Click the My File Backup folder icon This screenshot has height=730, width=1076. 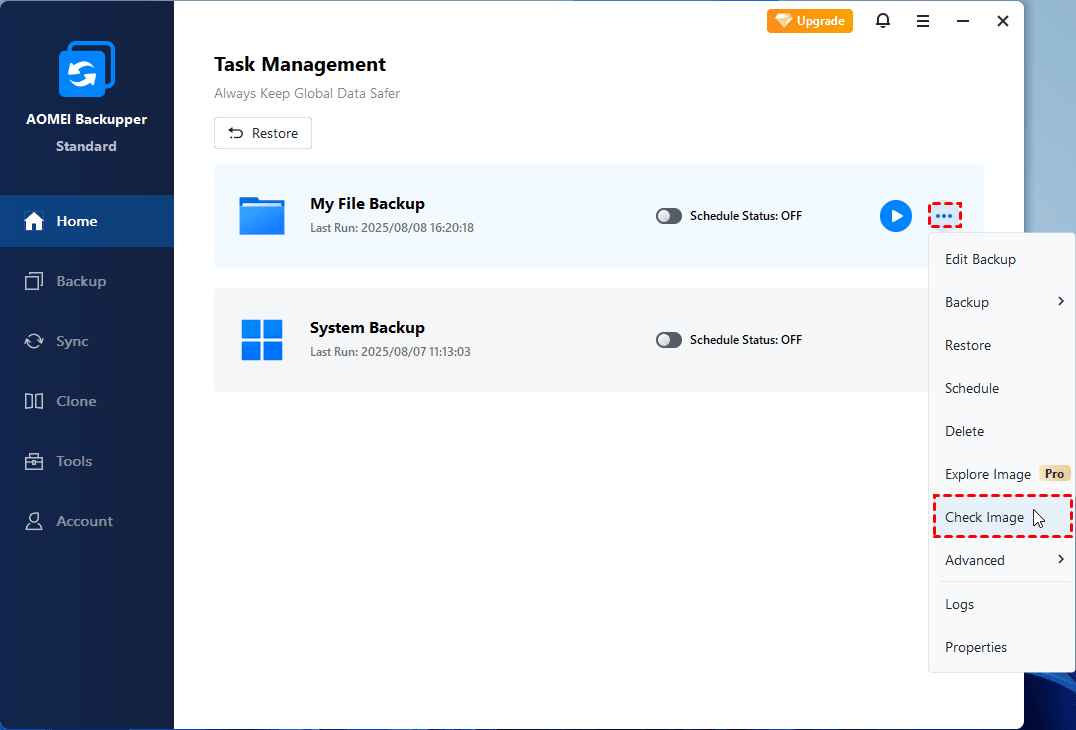pyautogui.click(x=262, y=216)
